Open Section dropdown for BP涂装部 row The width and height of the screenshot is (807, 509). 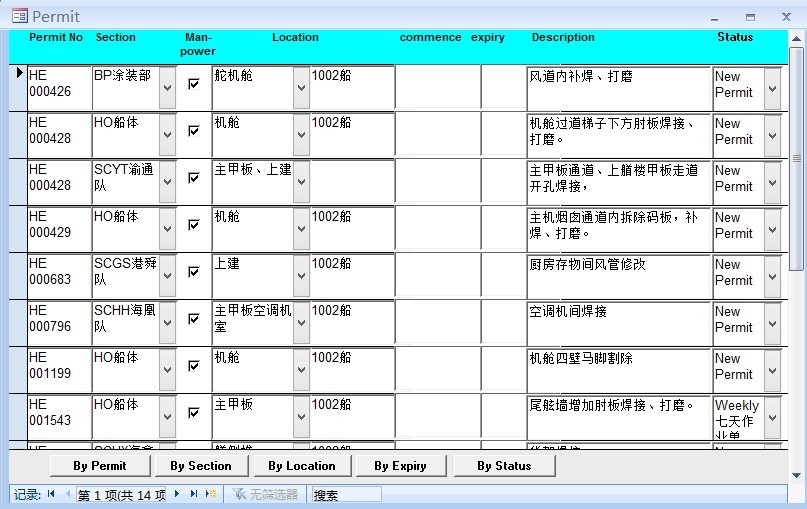(167, 89)
